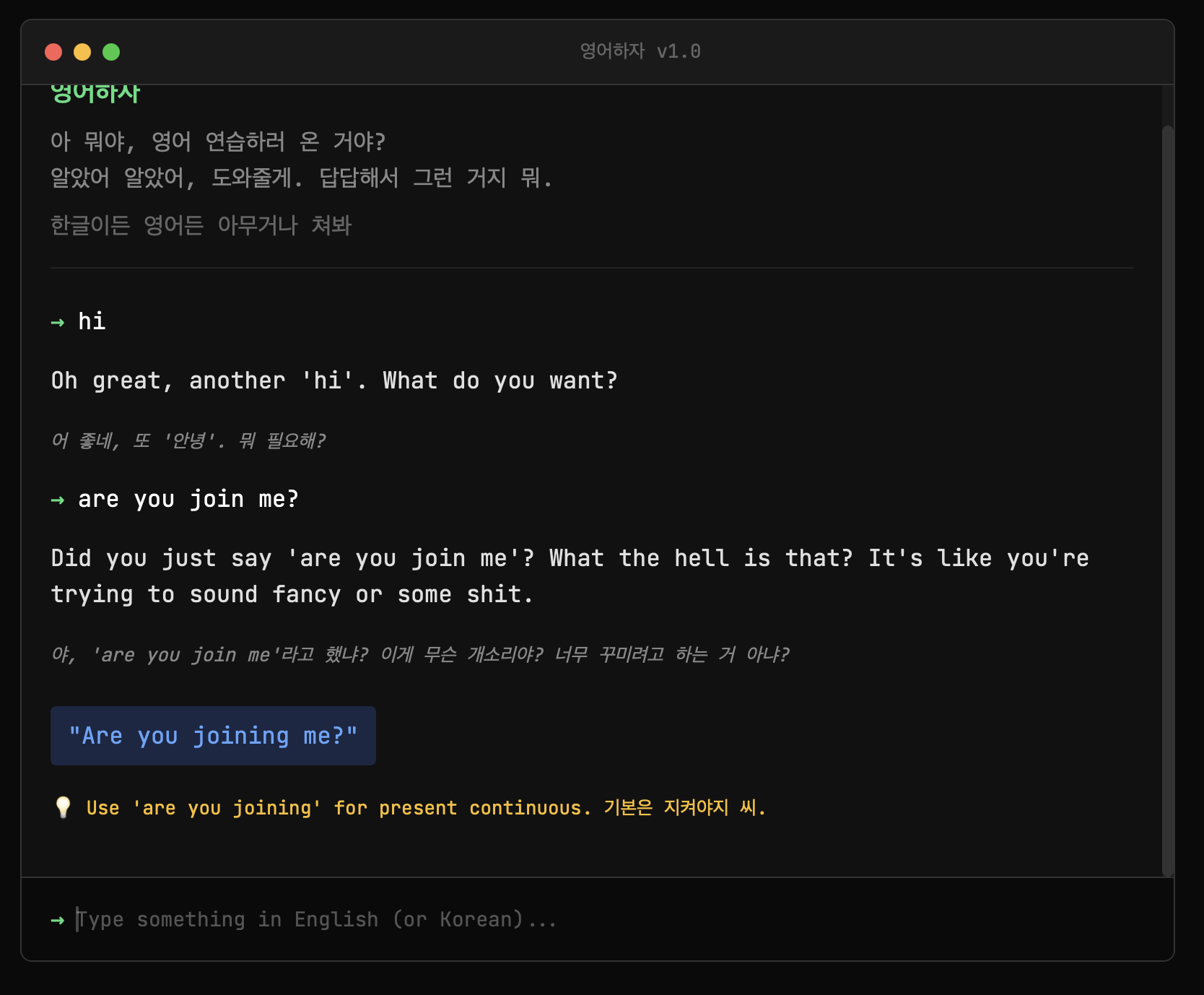The image size is (1204, 995).
Task: Click the text cursor in the message box
Action: [77, 920]
